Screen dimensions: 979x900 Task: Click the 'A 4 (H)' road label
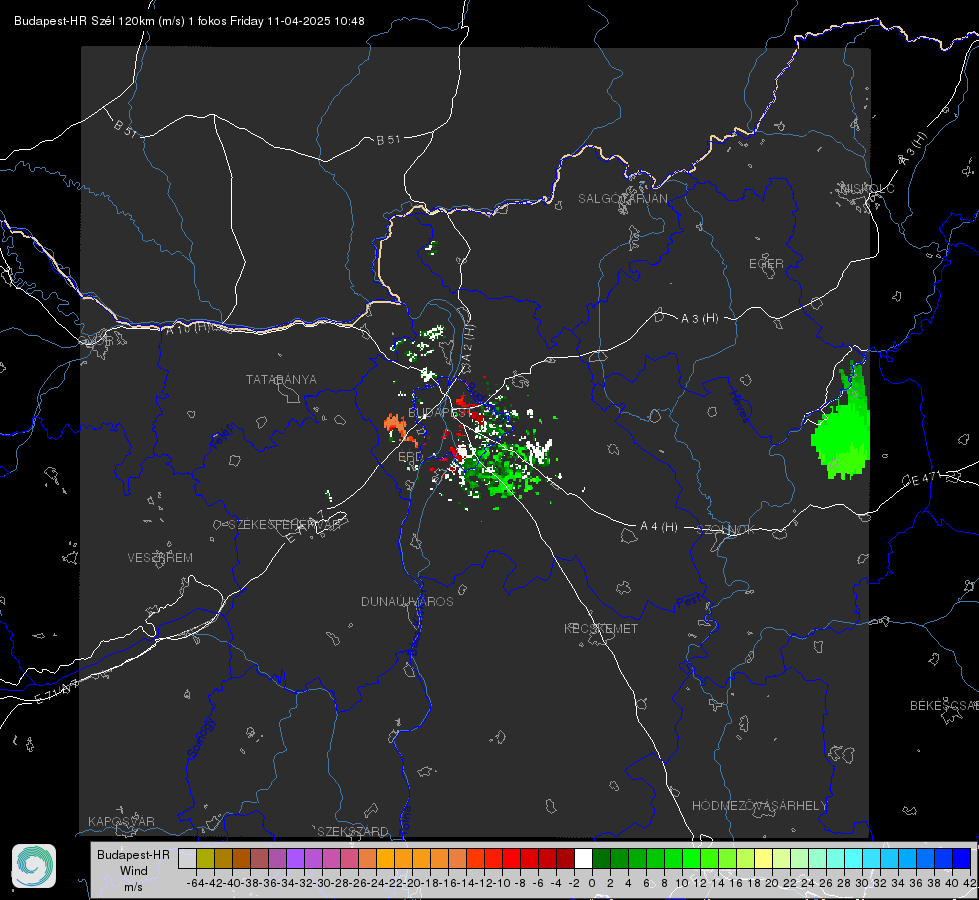pos(659,527)
